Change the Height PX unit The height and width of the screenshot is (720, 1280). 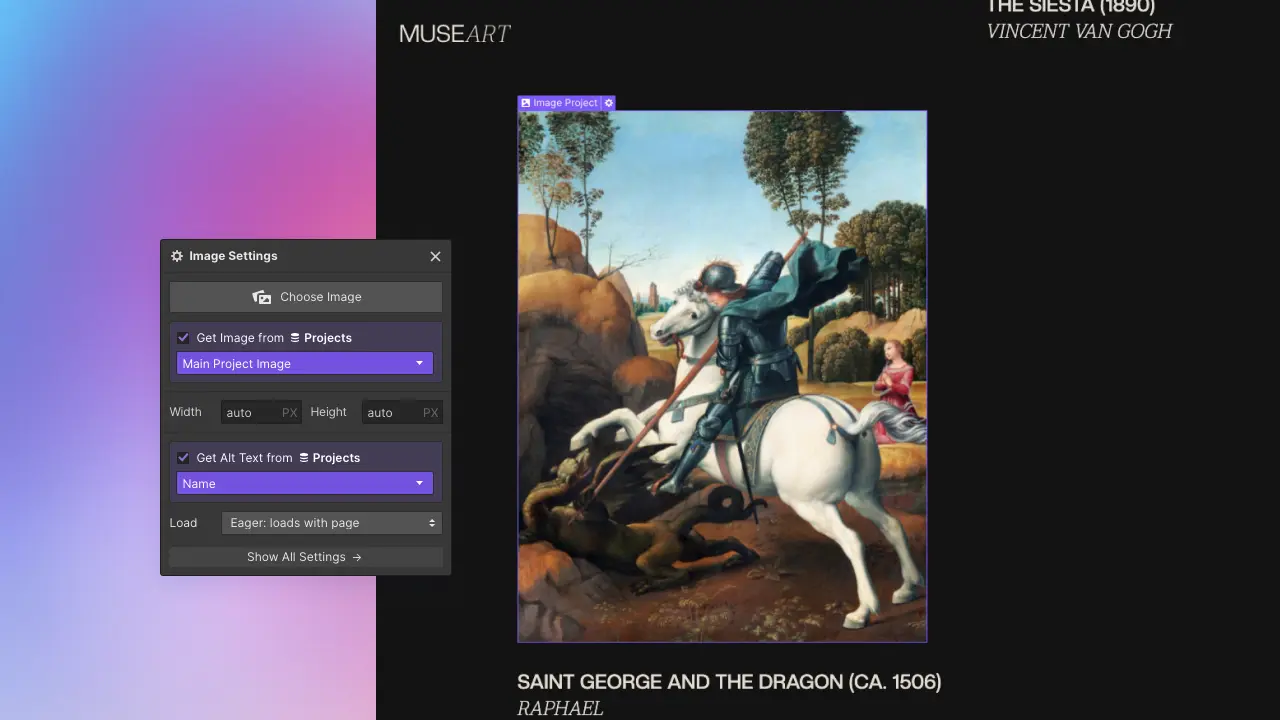431,412
